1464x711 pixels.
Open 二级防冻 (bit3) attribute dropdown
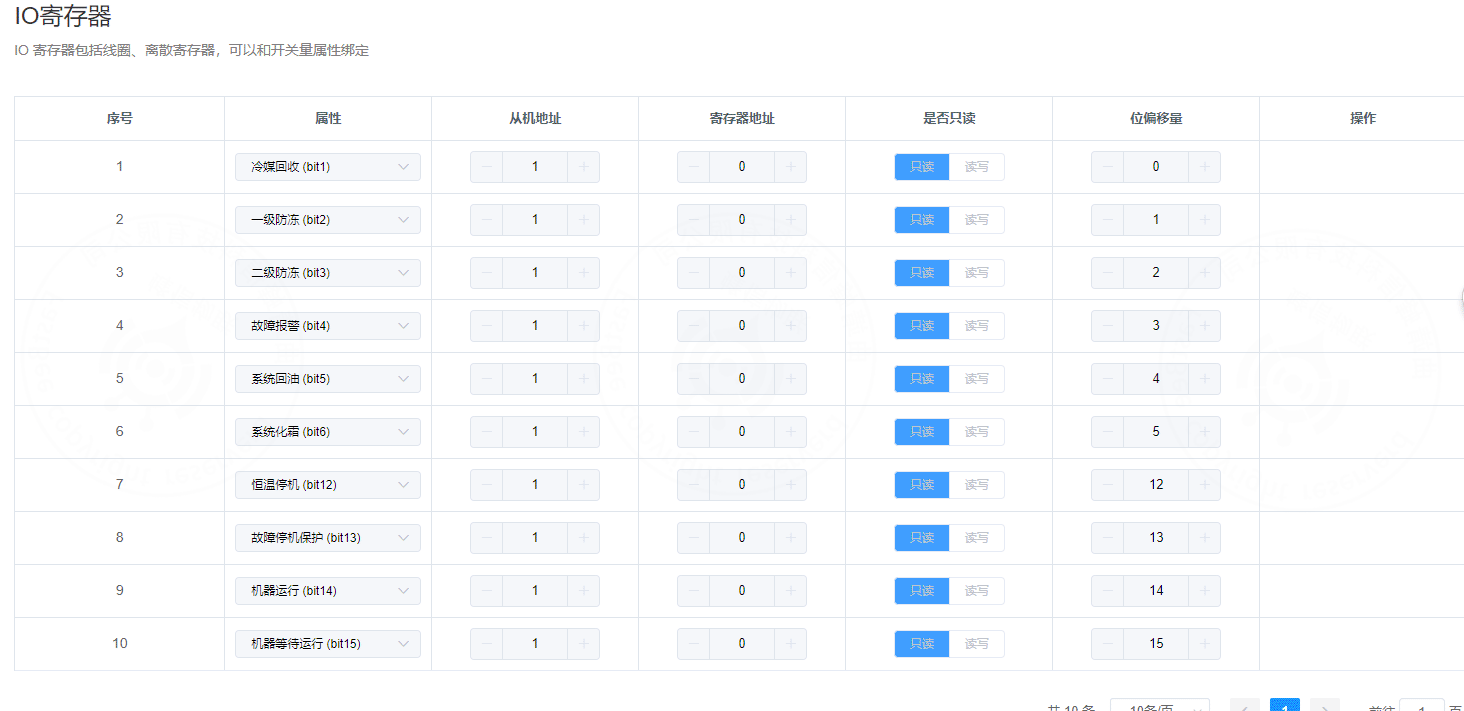pos(328,273)
